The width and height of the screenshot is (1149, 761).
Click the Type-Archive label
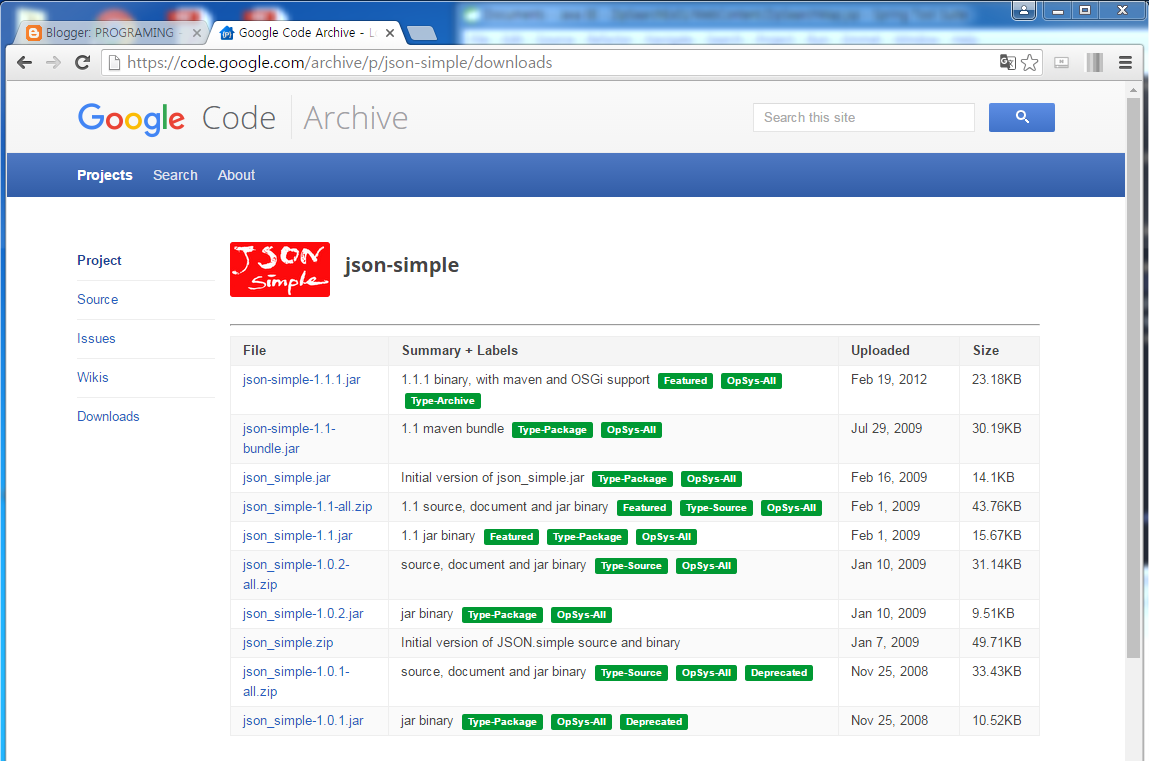(443, 401)
